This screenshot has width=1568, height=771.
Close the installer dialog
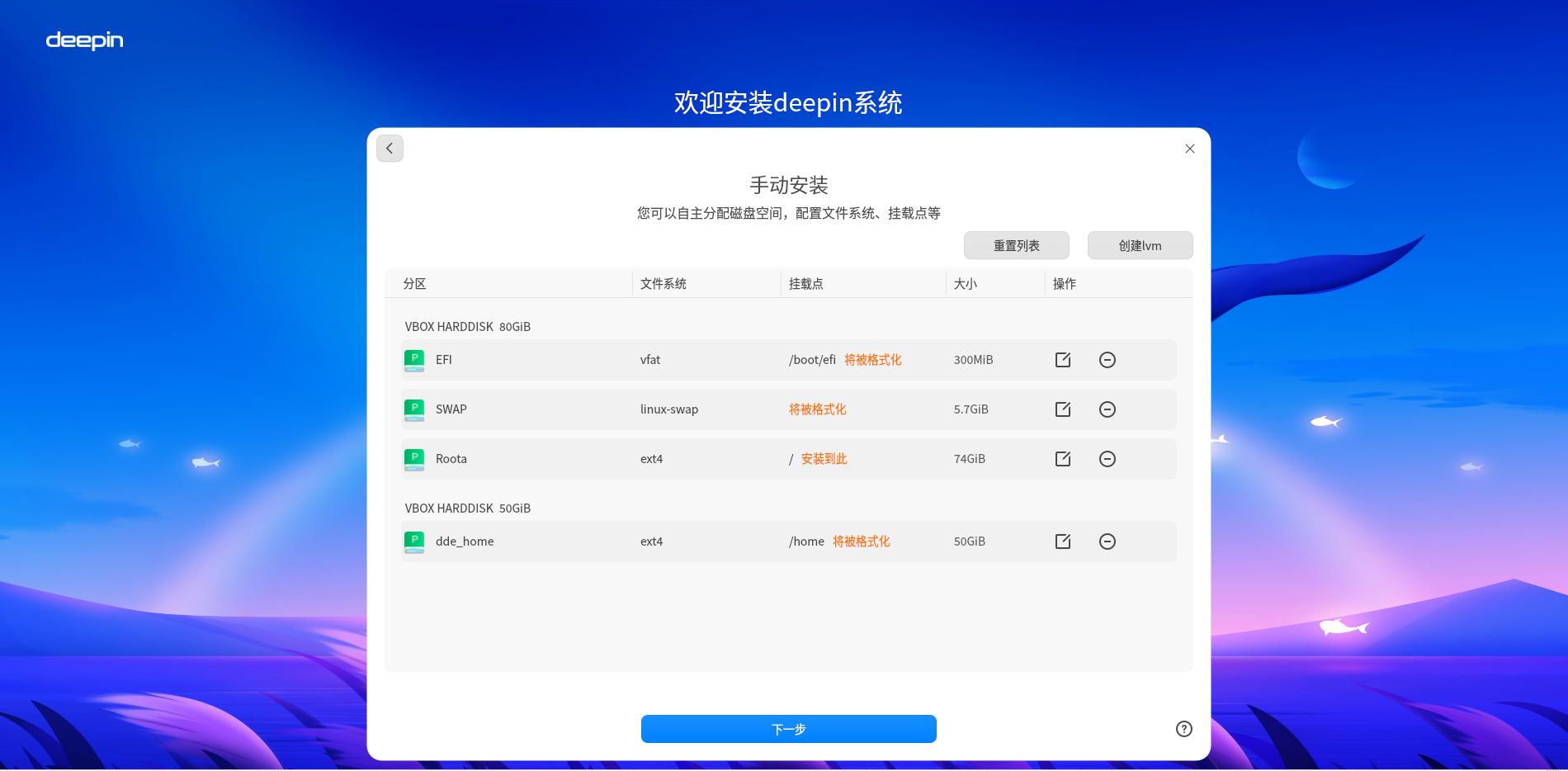[x=1190, y=149]
